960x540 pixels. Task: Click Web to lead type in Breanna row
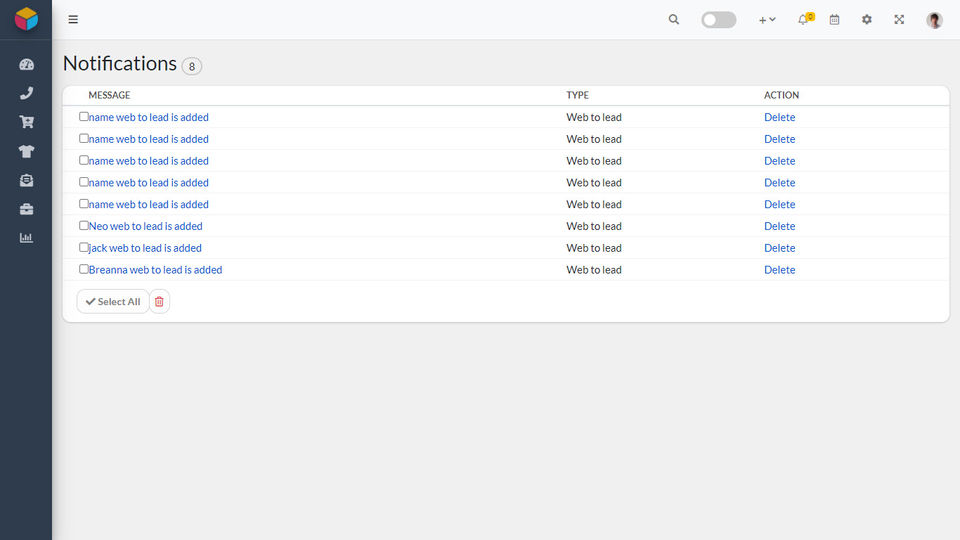point(594,269)
